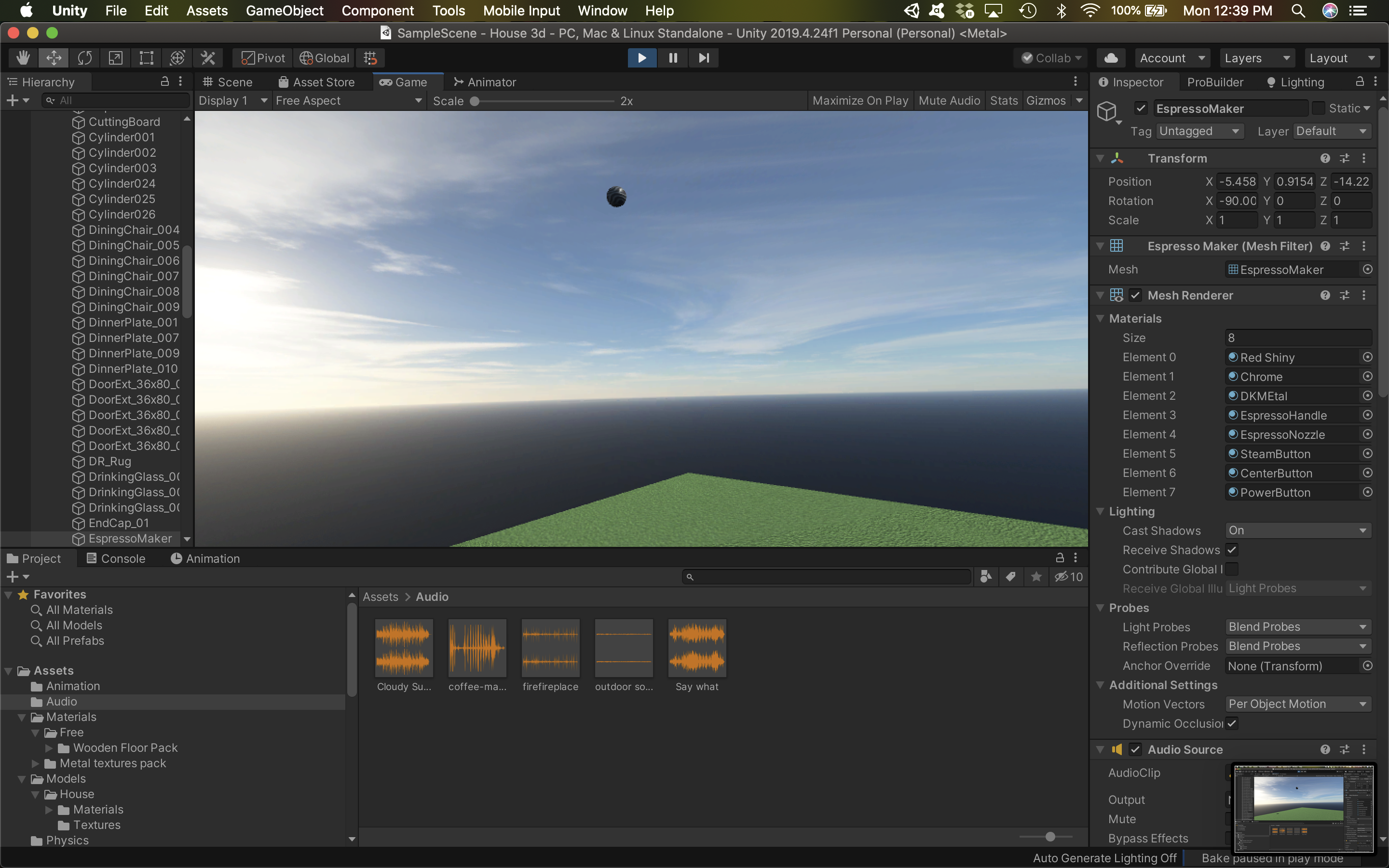Toggle grid snapping icon in toolbar
This screenshot has width=1389, height=868.
coord(370,58)
